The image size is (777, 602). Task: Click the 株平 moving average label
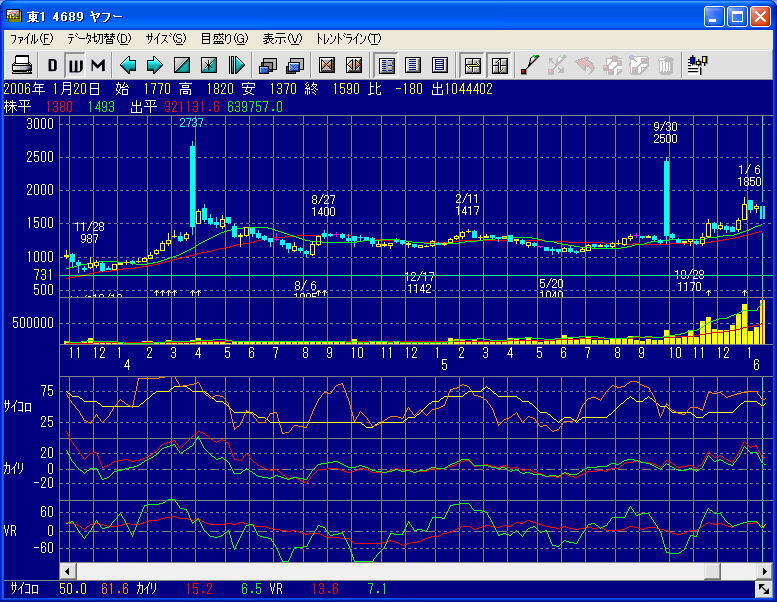pos(17,107)
